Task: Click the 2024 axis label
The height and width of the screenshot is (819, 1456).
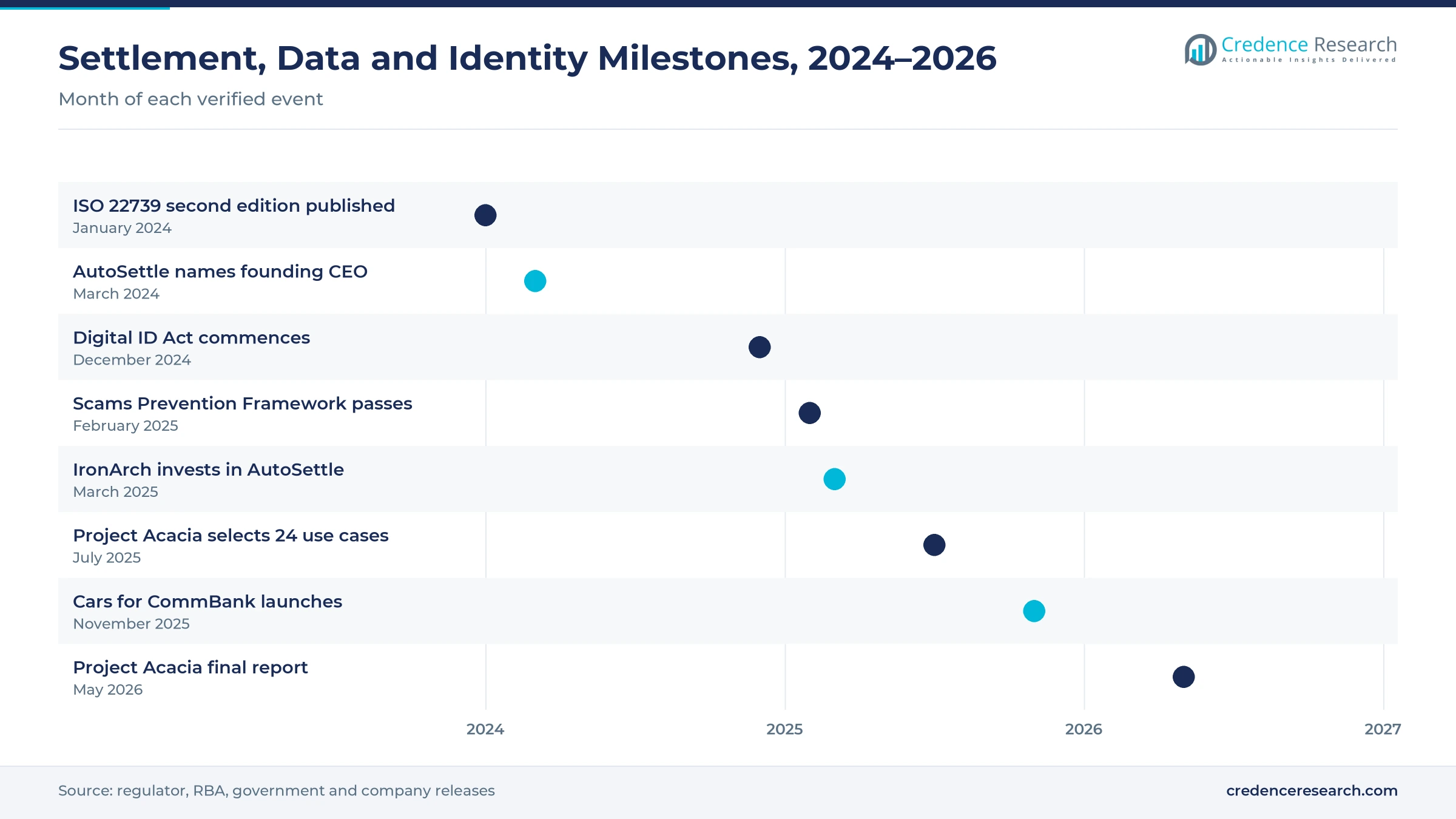Action: (485, 729)
